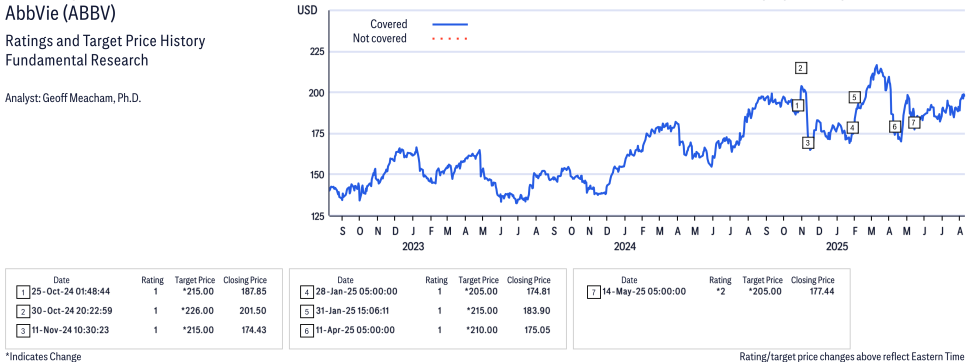Click closing price 201.50

(254, 310)
